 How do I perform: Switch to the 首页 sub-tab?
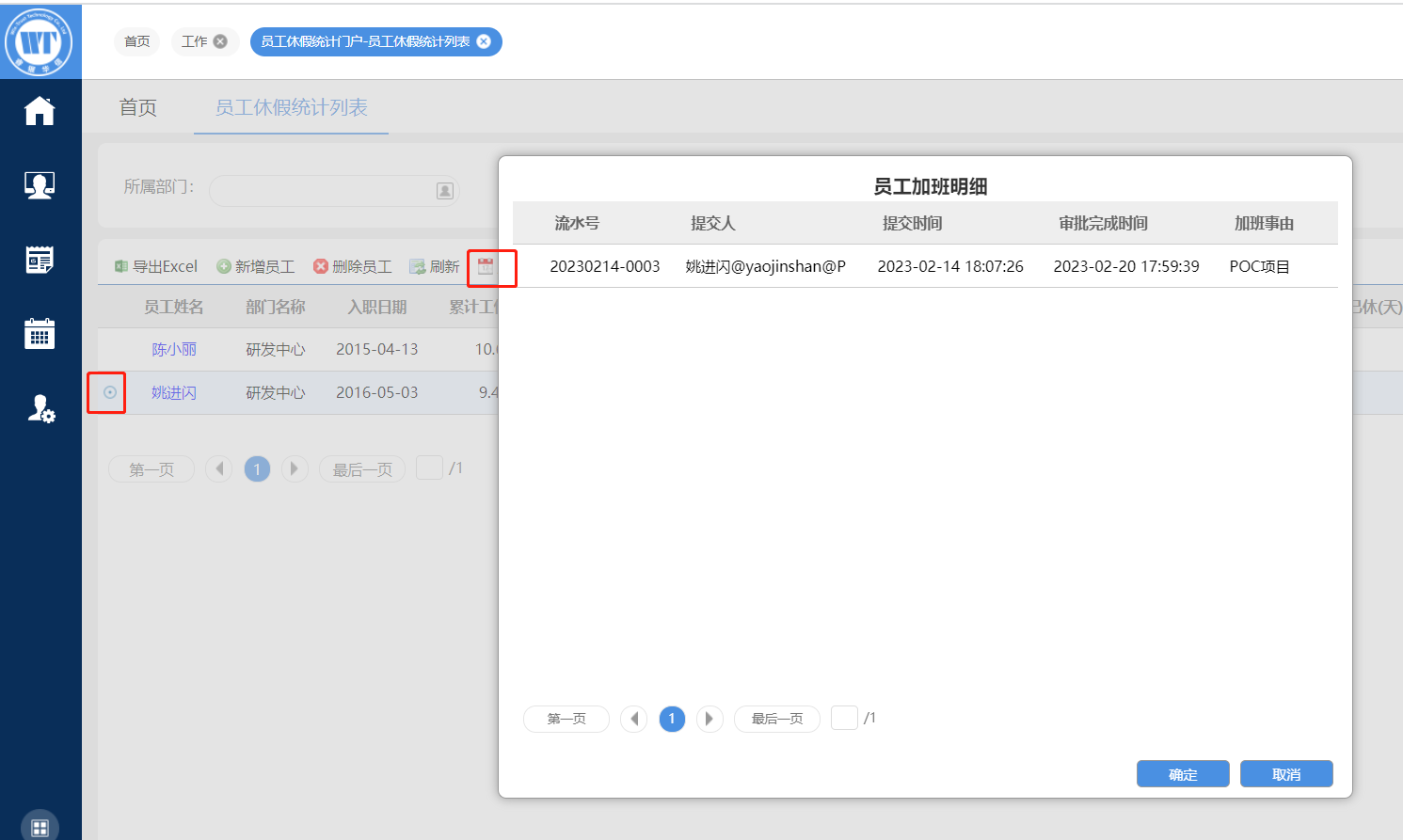(138, 107)
